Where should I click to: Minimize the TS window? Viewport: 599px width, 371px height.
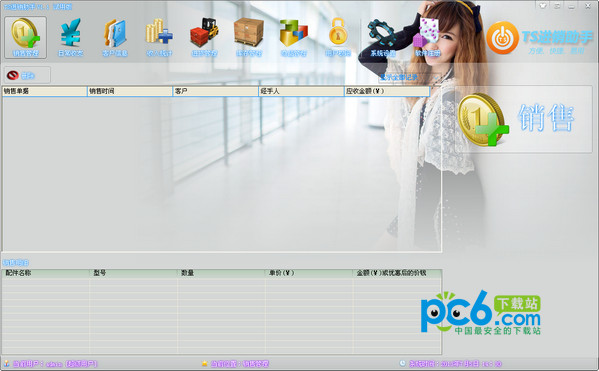point(572,6)
